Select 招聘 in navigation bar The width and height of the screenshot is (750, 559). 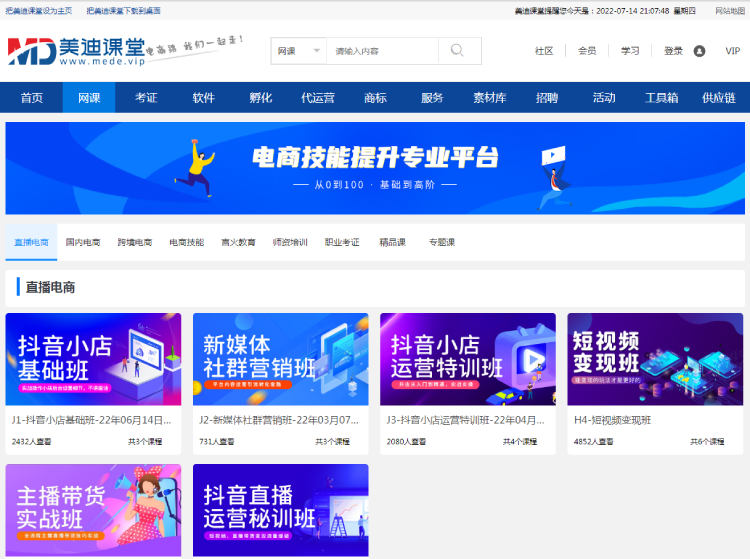tap(547, 98)
